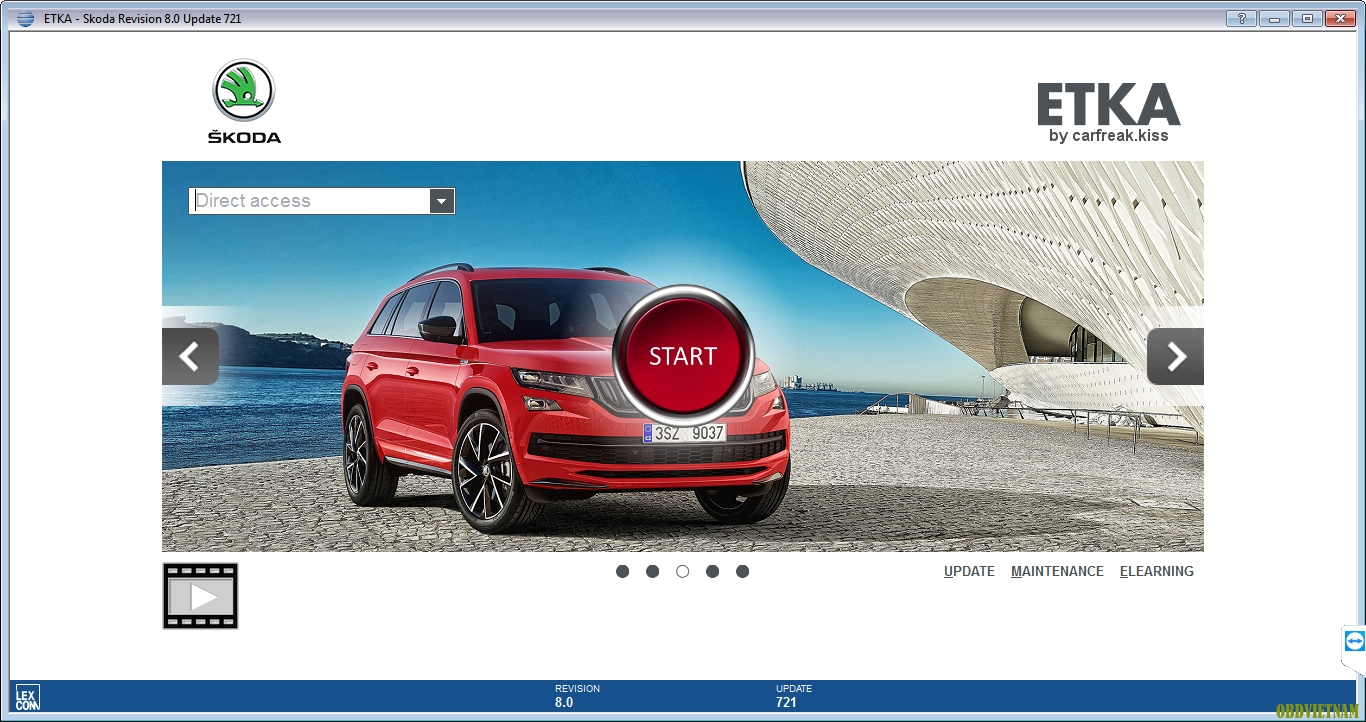This screenshot has width=1366, height=722.
Task: Open the Direct access dropdown arrow
Action: click(442, 201)
